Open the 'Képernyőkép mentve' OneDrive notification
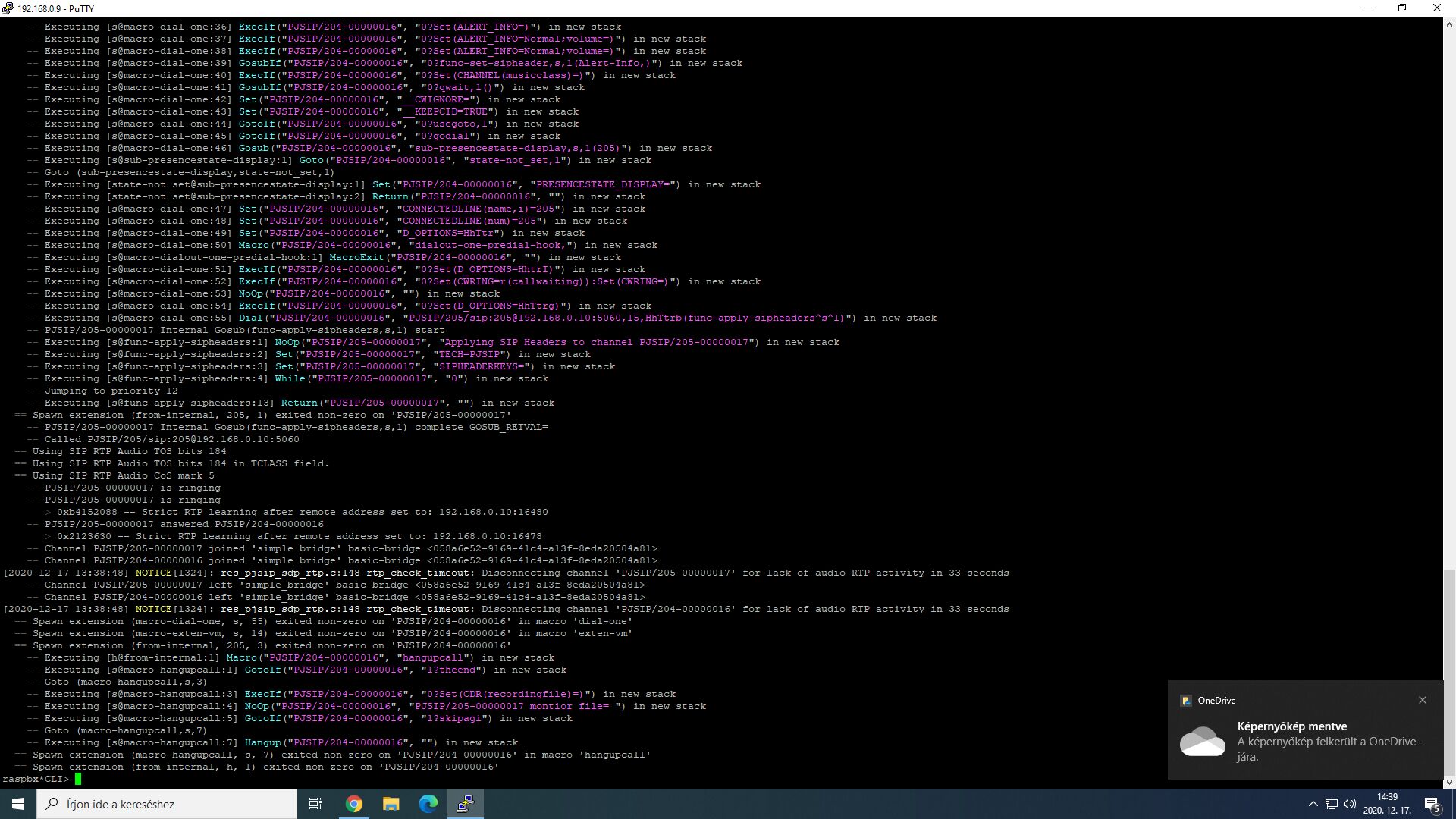 [x=1305, y=730]
